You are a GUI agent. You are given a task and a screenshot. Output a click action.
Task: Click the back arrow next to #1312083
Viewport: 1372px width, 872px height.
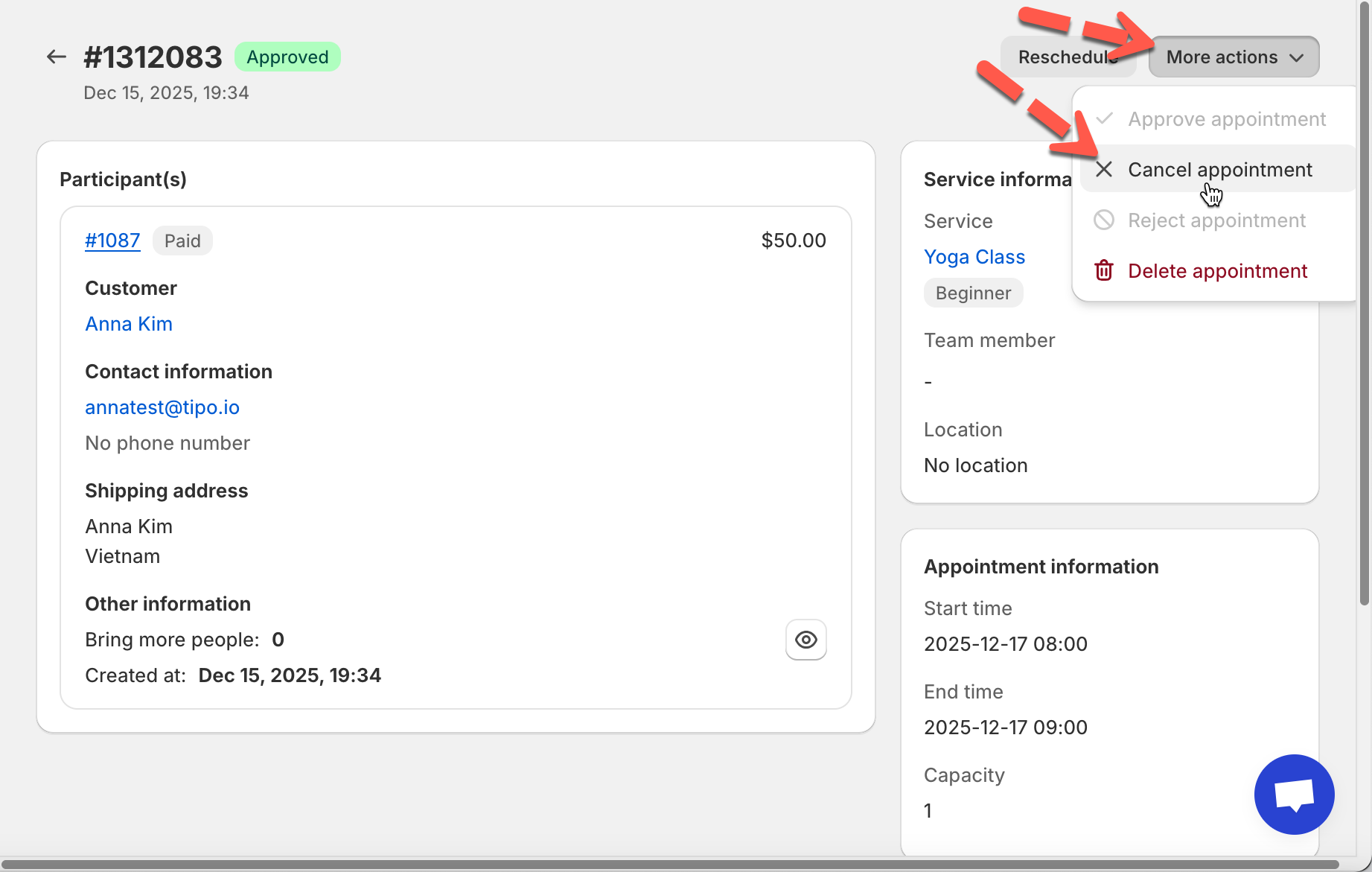coord(56,57)
